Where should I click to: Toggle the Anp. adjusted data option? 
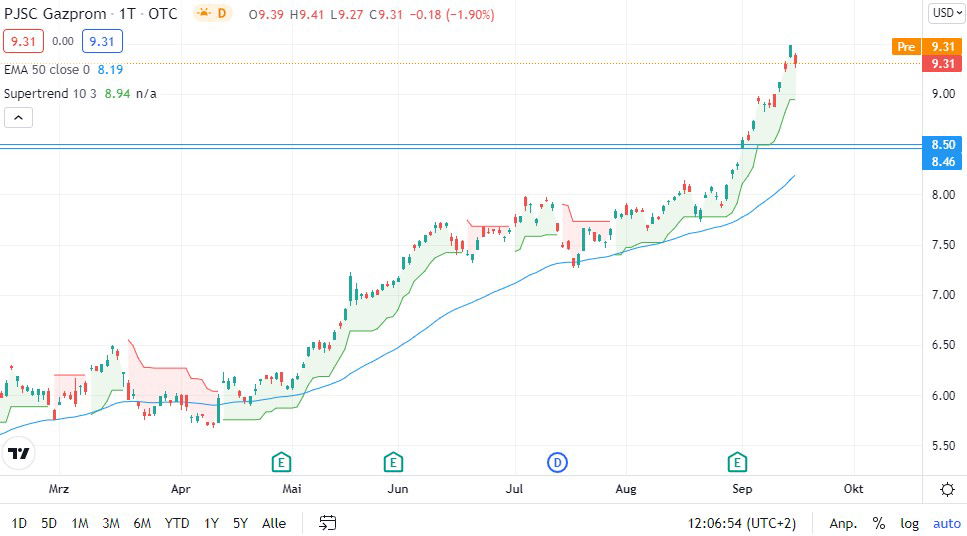(843, 523)
